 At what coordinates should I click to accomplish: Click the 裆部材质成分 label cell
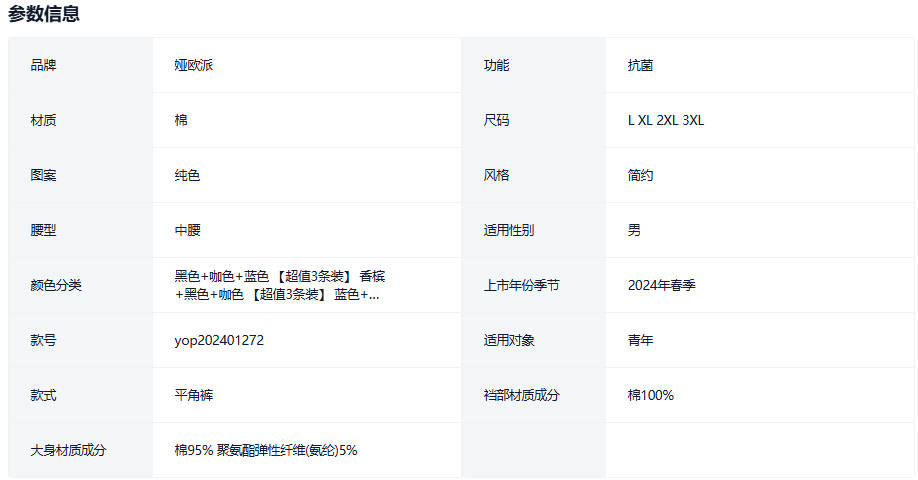point(521,395)
